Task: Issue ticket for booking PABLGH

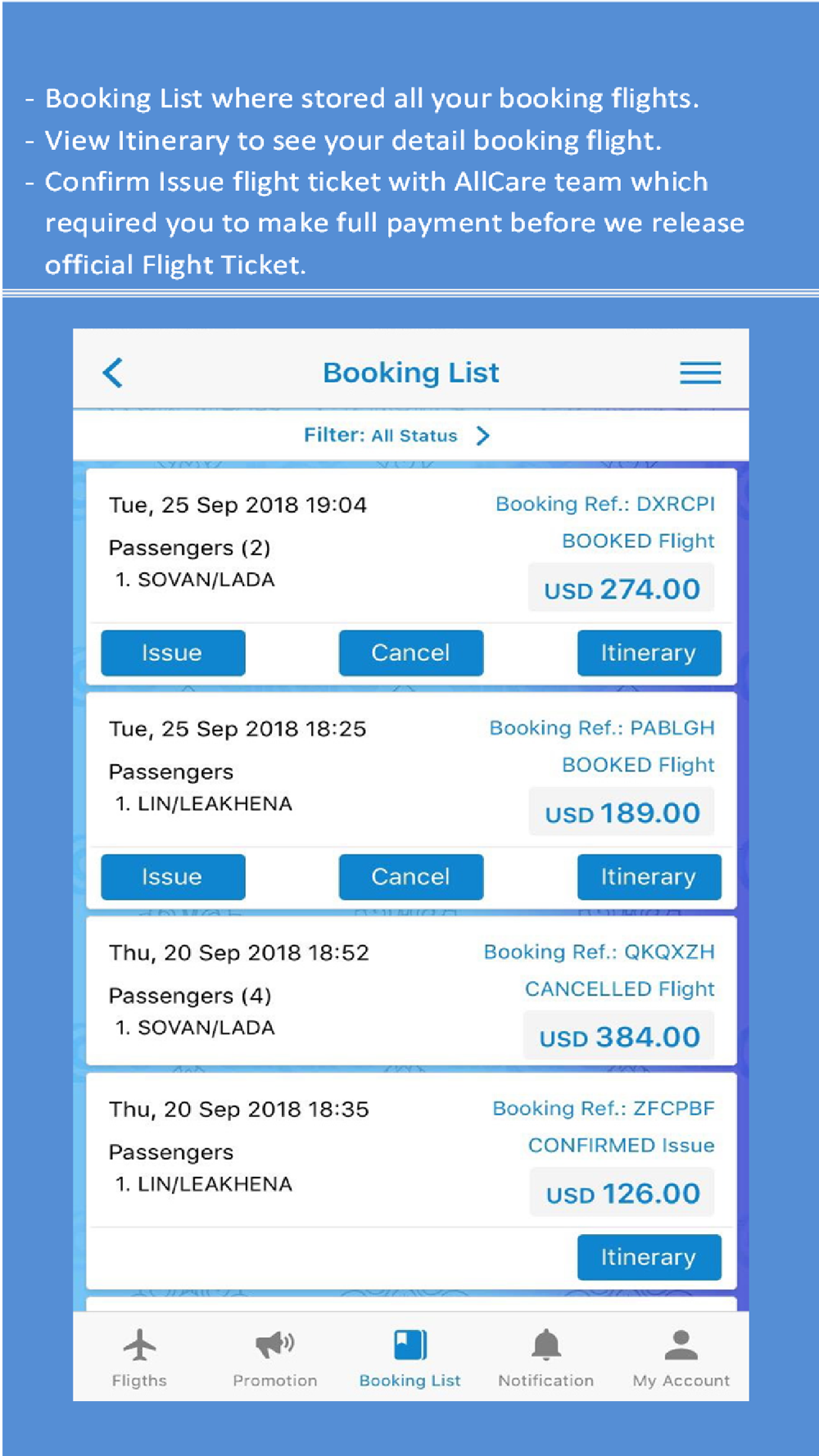Action: coord(173,876)
